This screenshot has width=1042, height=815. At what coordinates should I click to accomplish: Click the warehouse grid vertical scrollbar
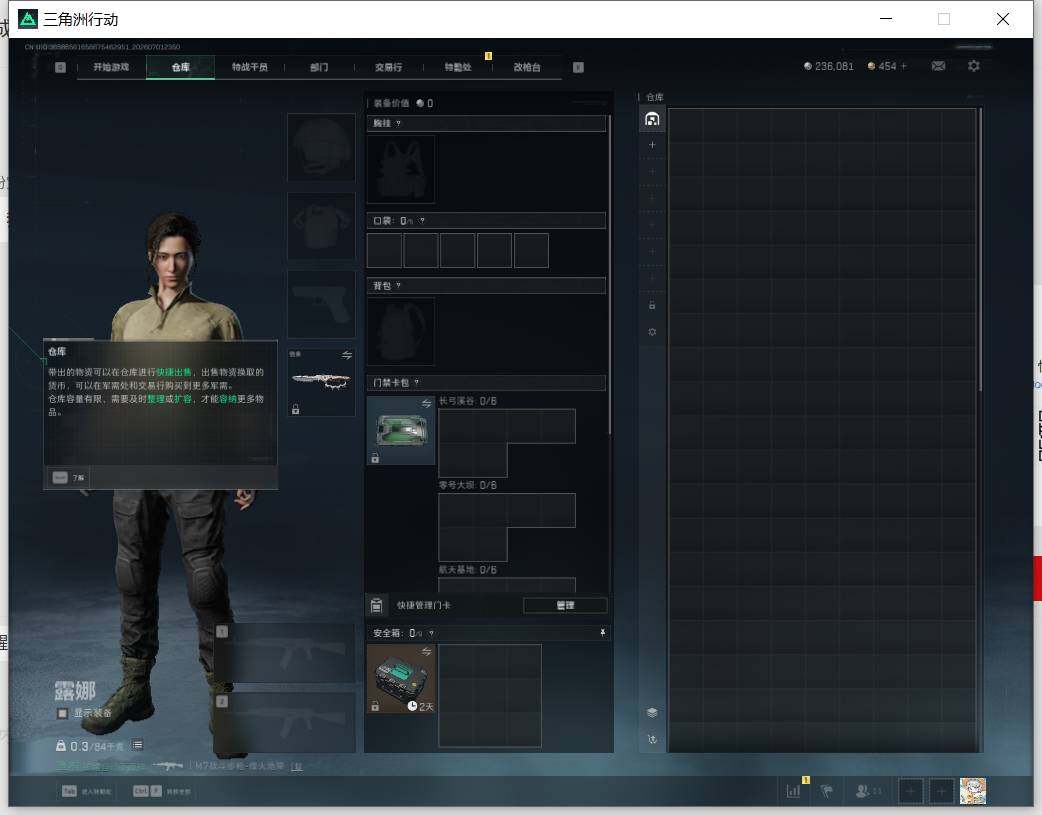click(980, 250)
